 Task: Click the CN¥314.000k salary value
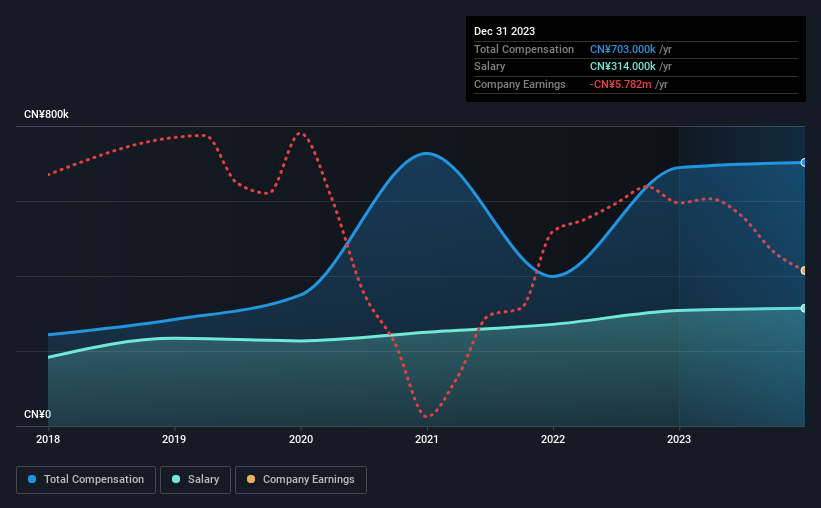(x=623, y=67)
